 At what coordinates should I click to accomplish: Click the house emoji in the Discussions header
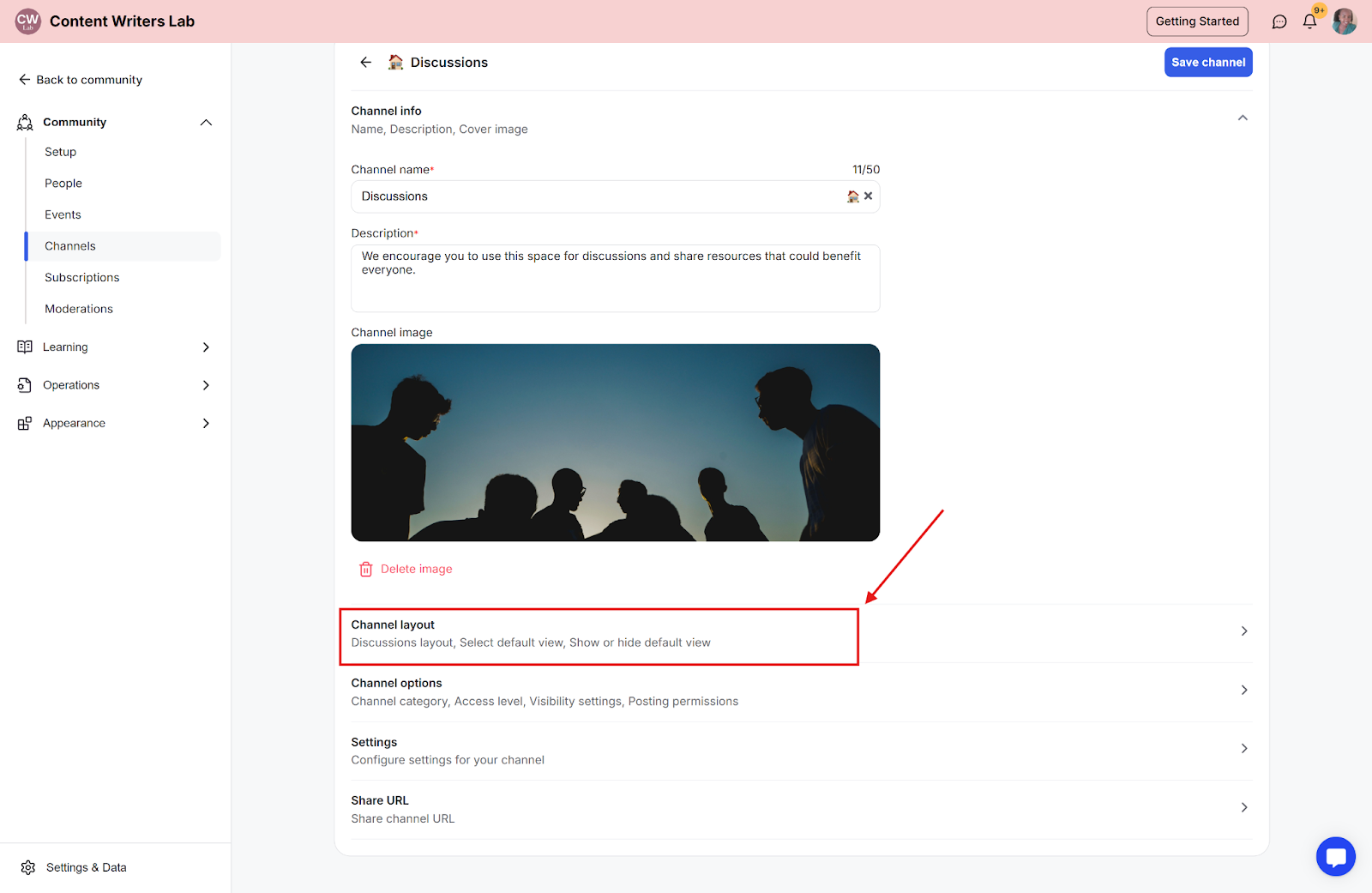point(395,62)
